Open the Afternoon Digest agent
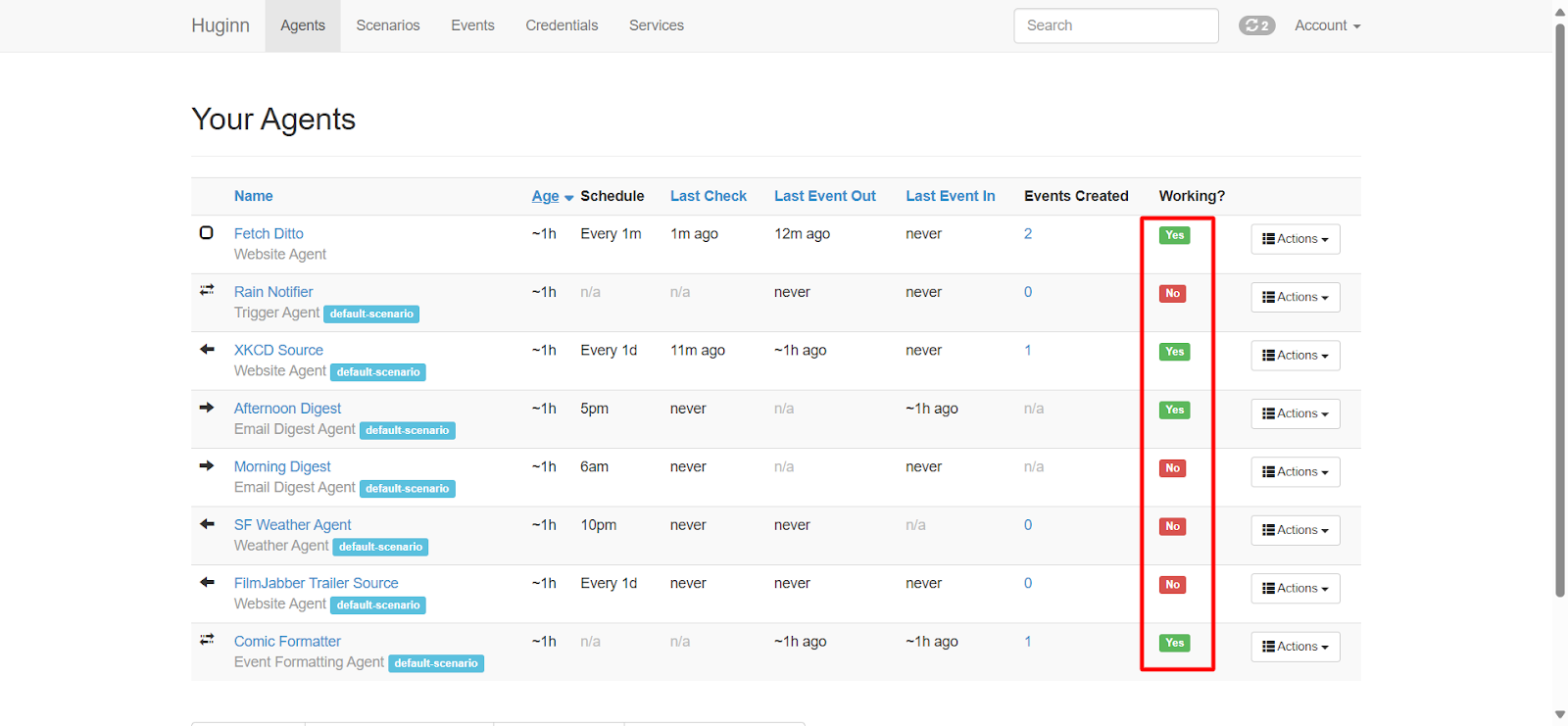The height and width of the screenshot is (726, 1568). click(x=287, y=409)
